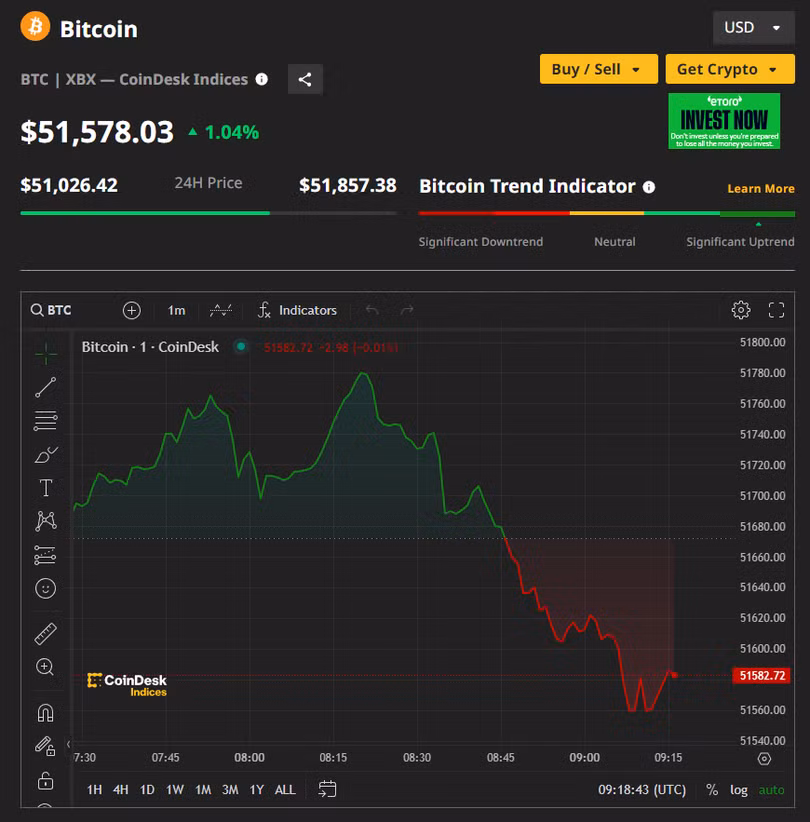Image resolution: width=810 pixels, height=822 pixels.
Task: Click Learn More link
Action: click(x=760, y=188)
